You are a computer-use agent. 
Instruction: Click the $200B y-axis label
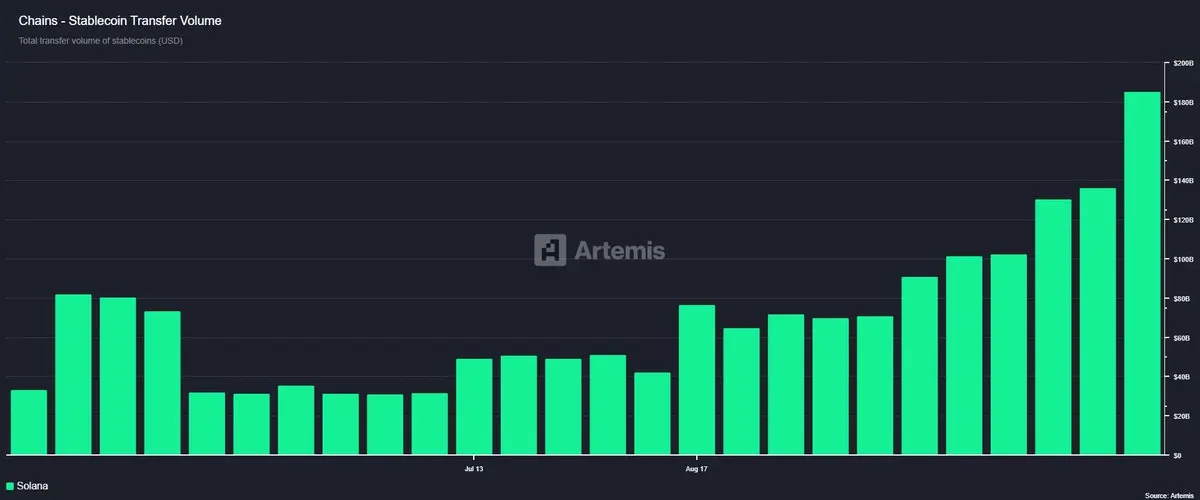click(x=1182, y=64)
